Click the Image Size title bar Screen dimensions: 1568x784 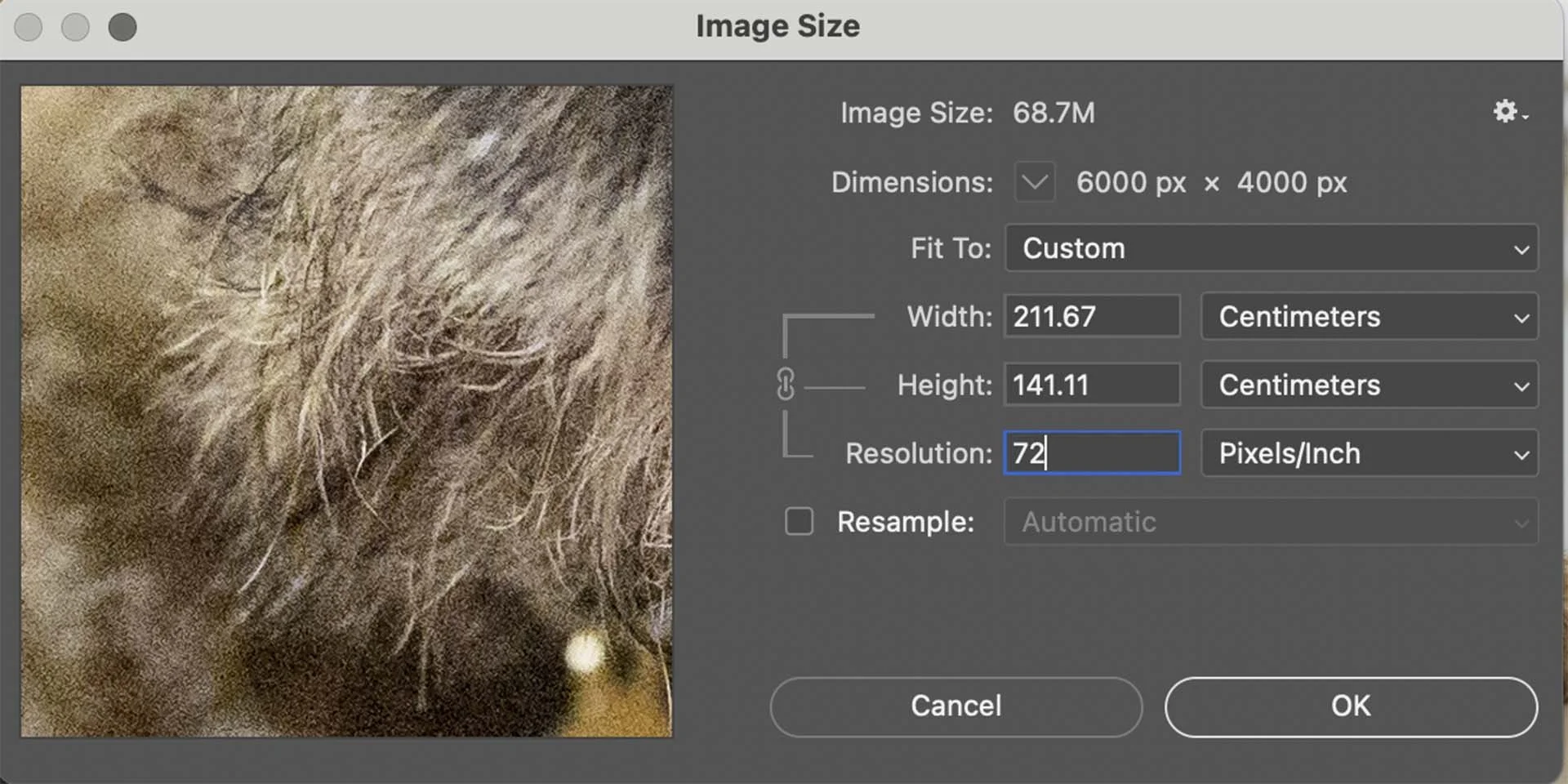tap(777, 25)
